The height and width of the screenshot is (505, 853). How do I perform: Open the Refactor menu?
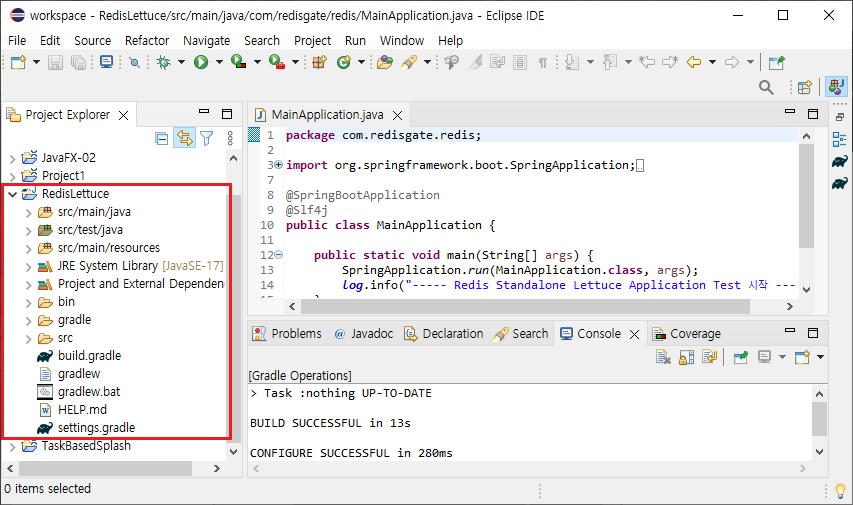[x=147, y=40]
